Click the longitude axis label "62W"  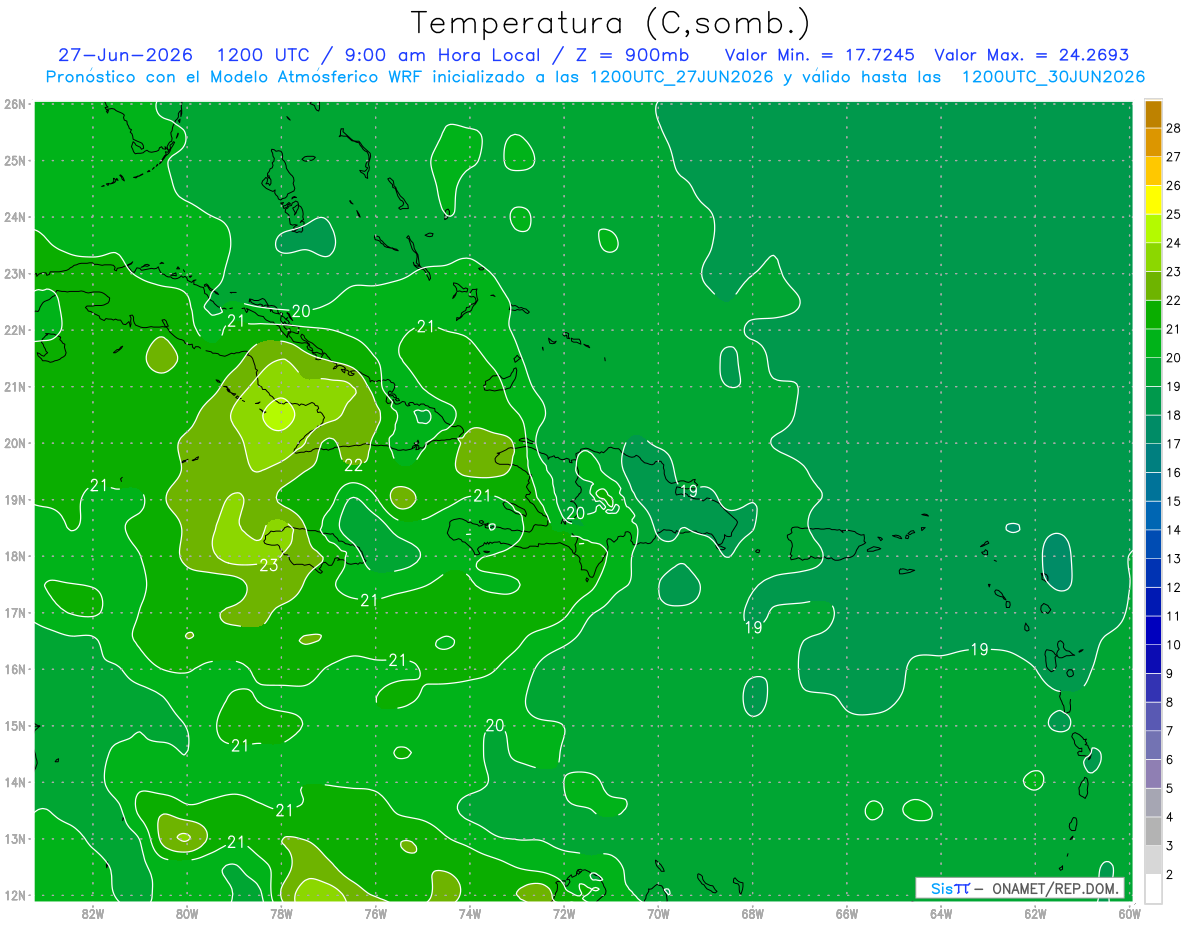tap(1035, 912)
